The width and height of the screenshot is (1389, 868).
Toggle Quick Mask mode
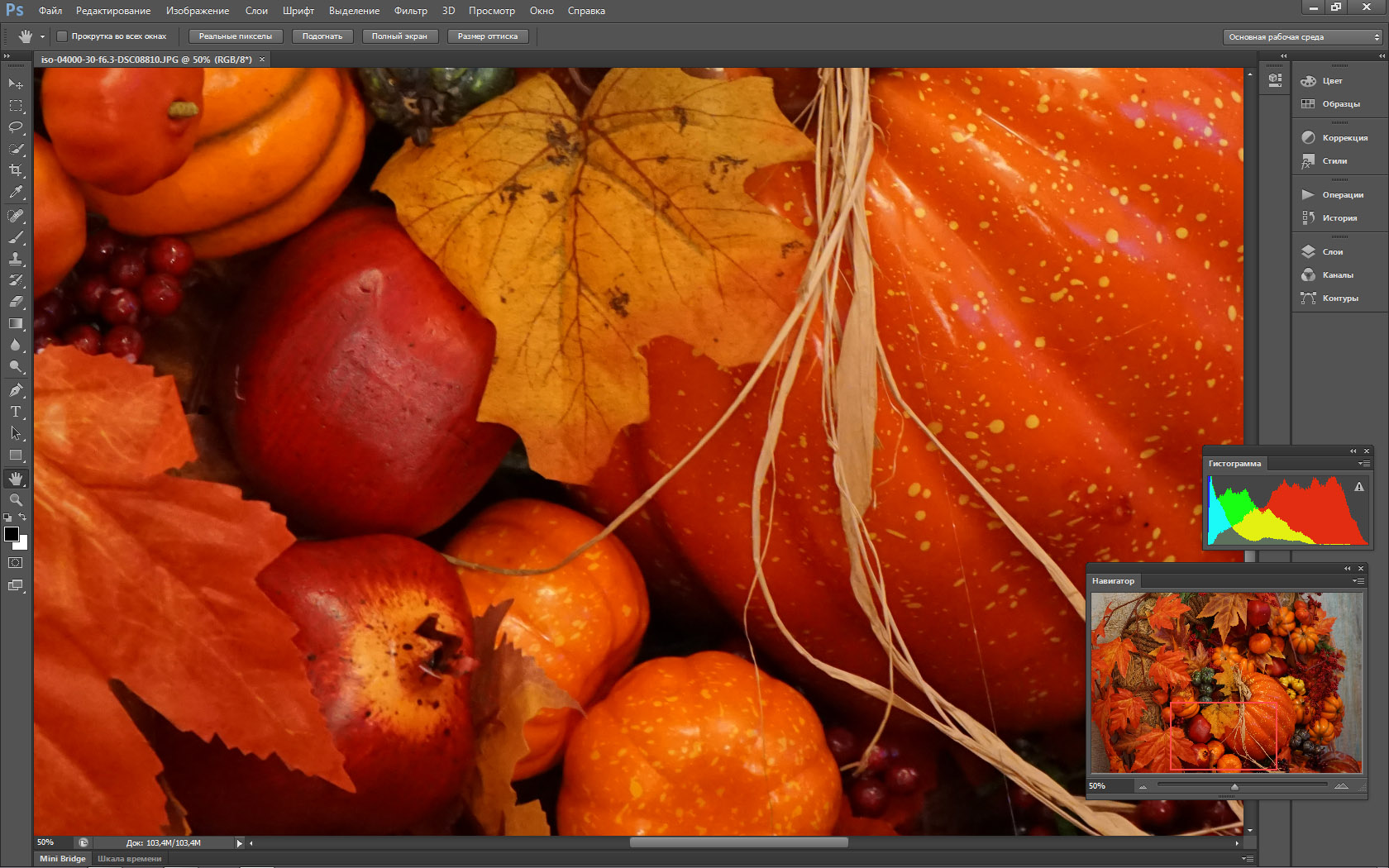coord(16,563)
